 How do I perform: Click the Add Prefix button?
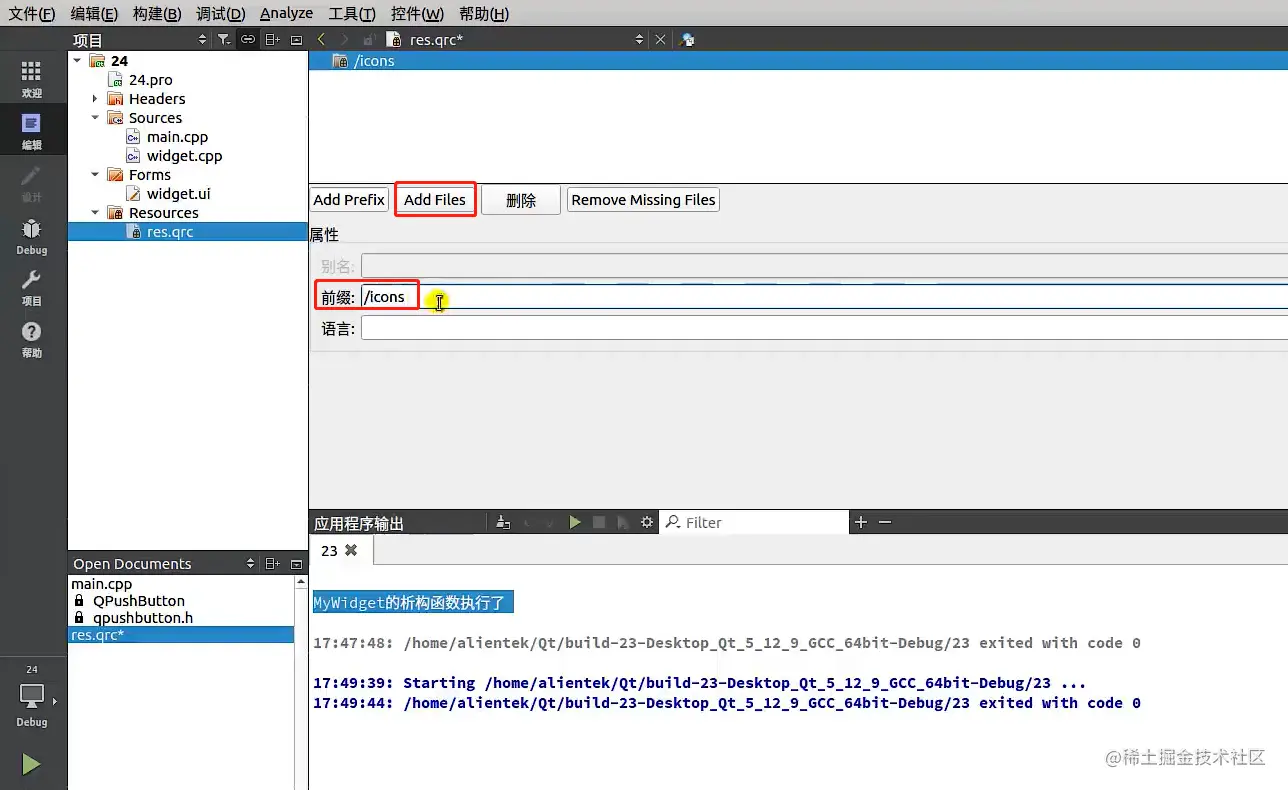[349, 200]
